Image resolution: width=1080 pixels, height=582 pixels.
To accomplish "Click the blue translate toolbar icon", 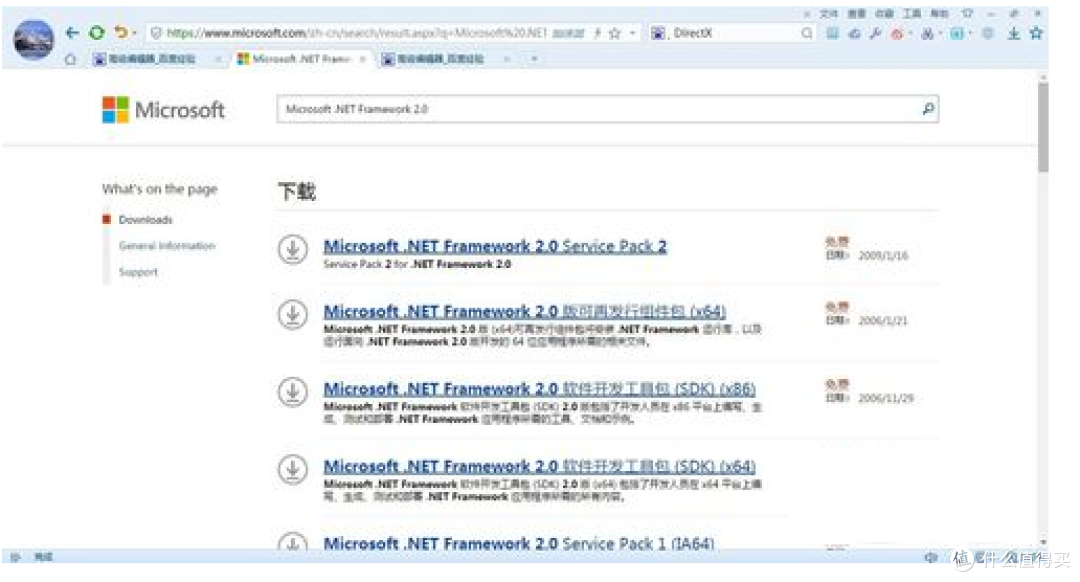I will (957, 33).
